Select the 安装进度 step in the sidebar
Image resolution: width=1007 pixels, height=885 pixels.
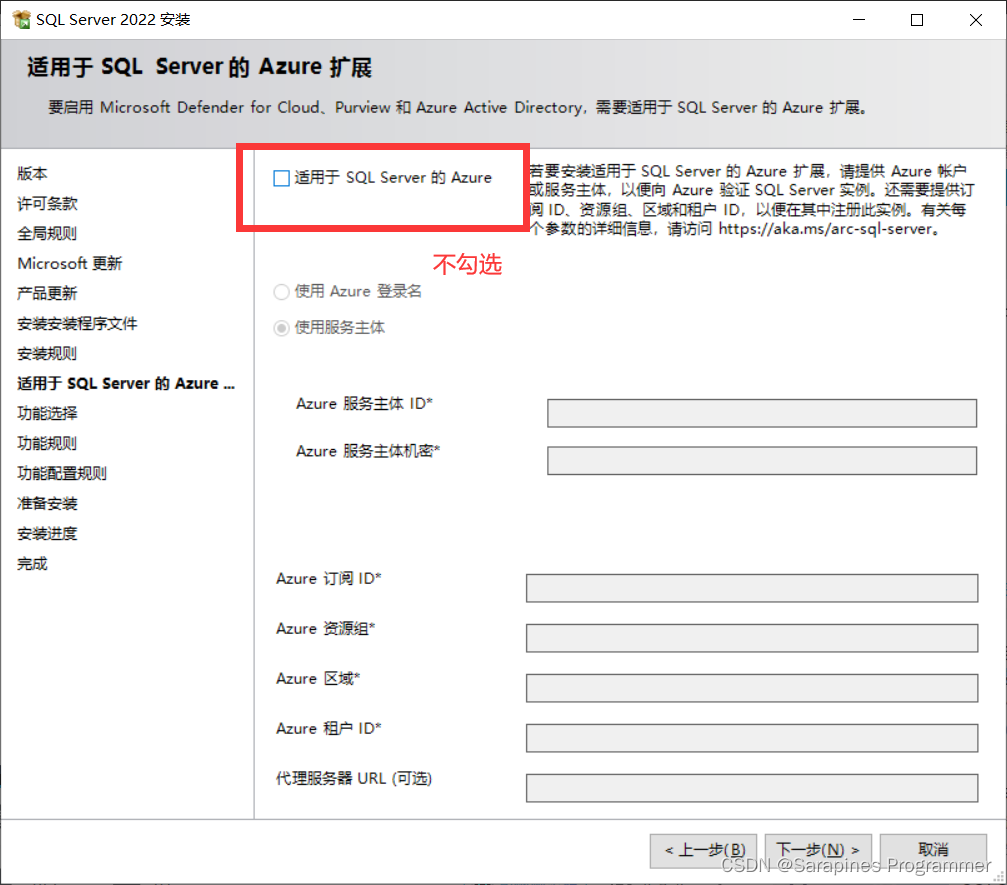47,534
